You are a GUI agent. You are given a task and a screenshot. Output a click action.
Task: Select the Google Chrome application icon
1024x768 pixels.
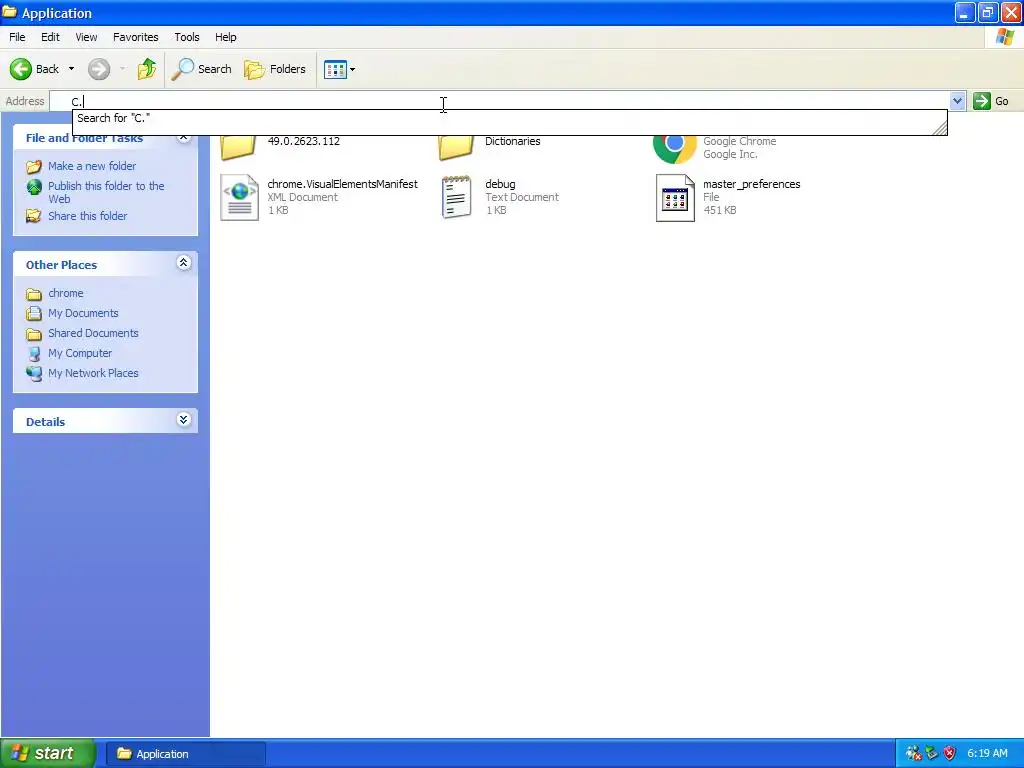coord(675,149)
